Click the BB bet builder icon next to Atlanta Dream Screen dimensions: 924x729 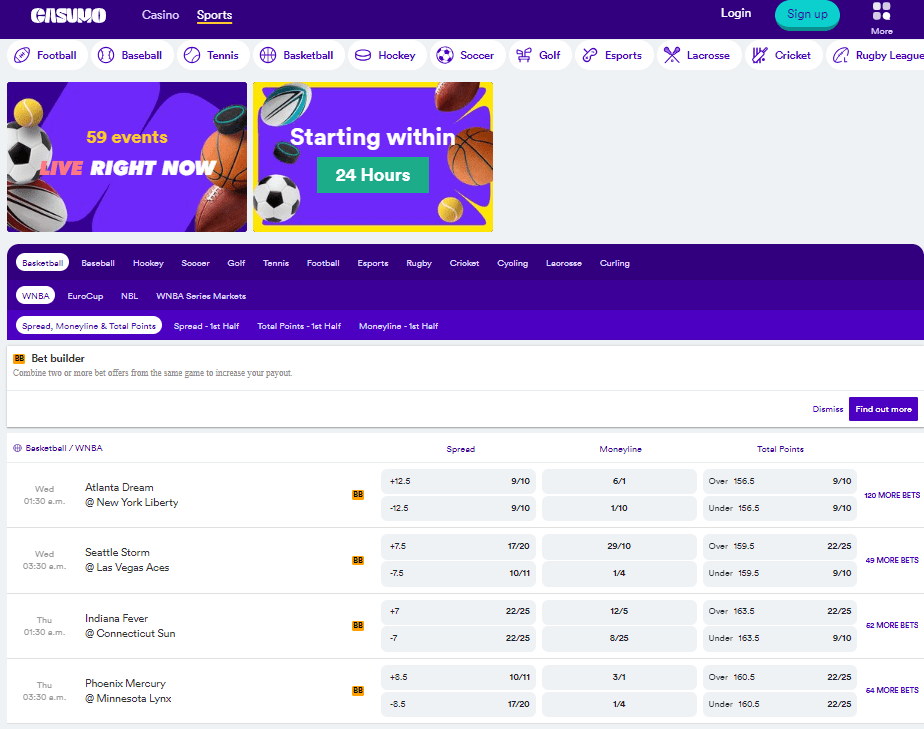(x=358, y=494)
